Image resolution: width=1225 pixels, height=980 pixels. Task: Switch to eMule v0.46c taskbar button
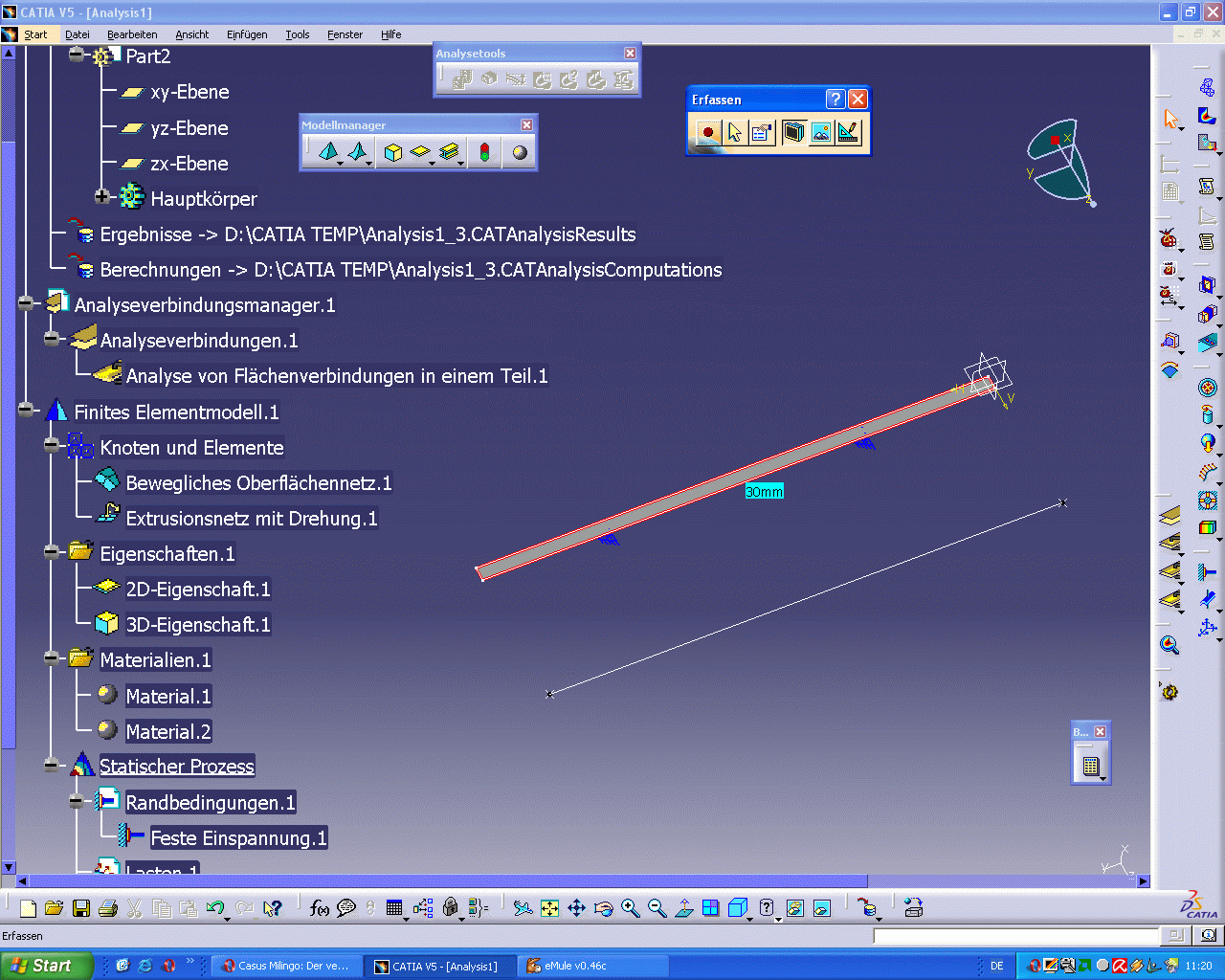[x=593, y=966]
